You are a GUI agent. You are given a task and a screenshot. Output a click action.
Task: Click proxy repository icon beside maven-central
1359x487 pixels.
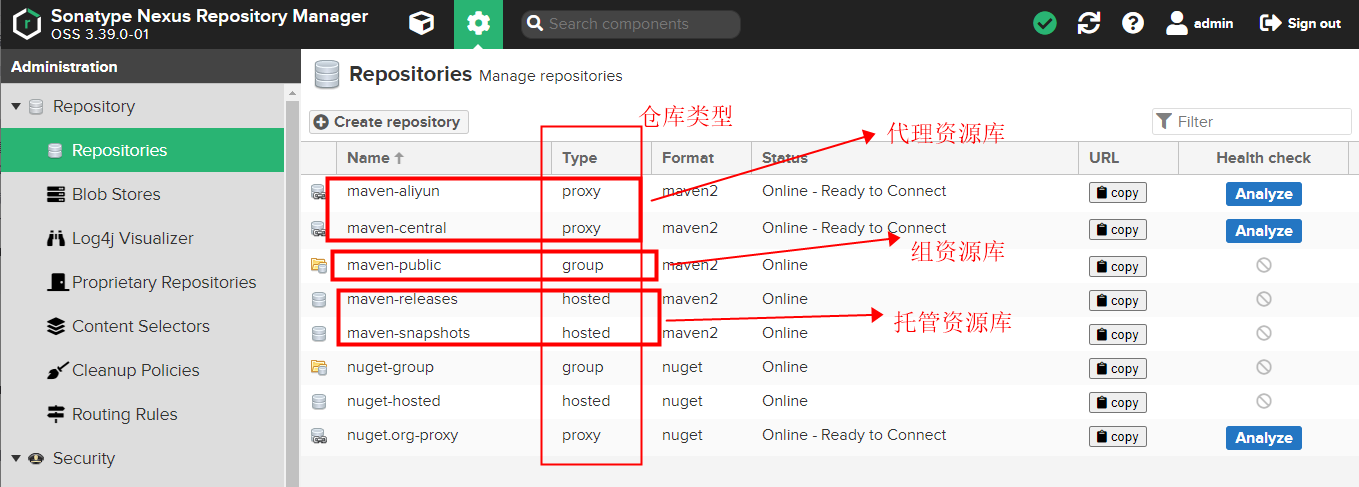[319, 229]
